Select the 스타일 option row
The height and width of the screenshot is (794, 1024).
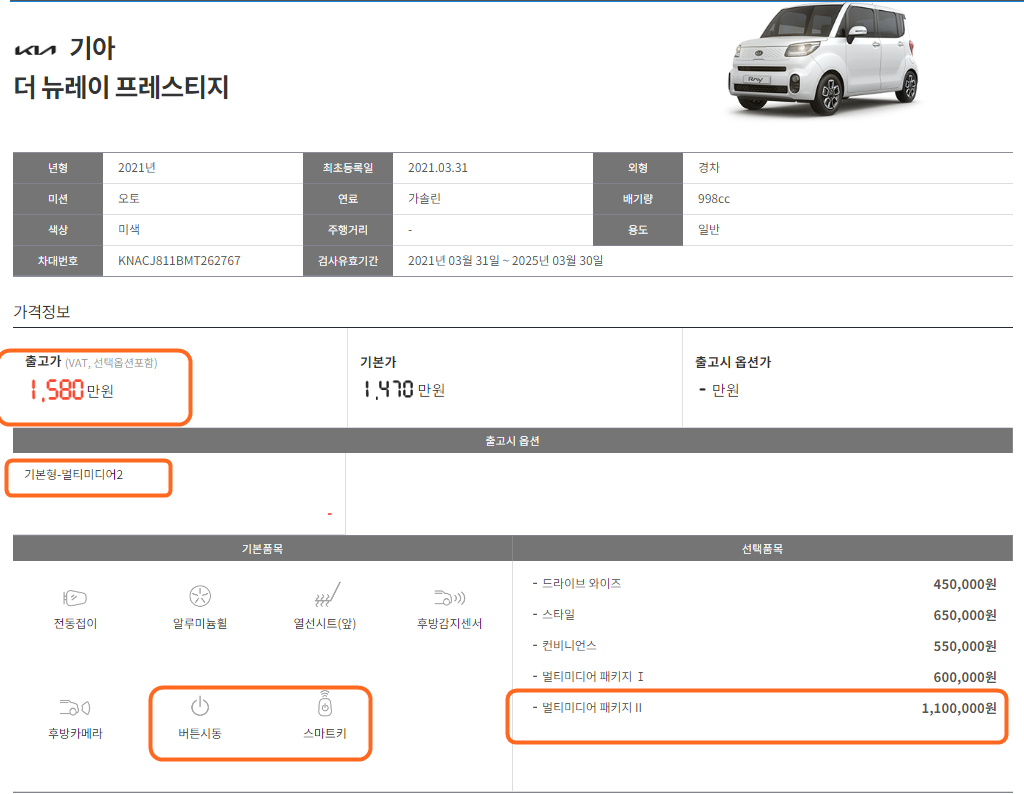pyautogui.click(x=764, y=615)
